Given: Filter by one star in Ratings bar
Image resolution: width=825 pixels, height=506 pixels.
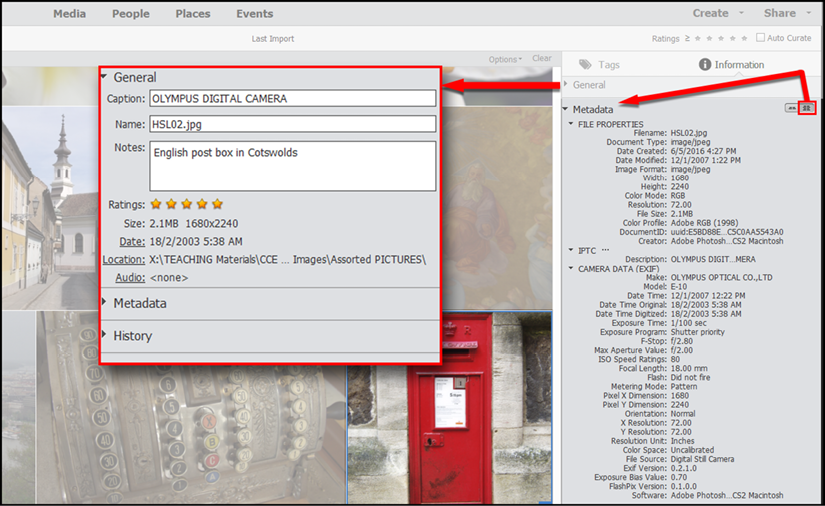Looking at the screenshot, I should [x=698, y=38].
